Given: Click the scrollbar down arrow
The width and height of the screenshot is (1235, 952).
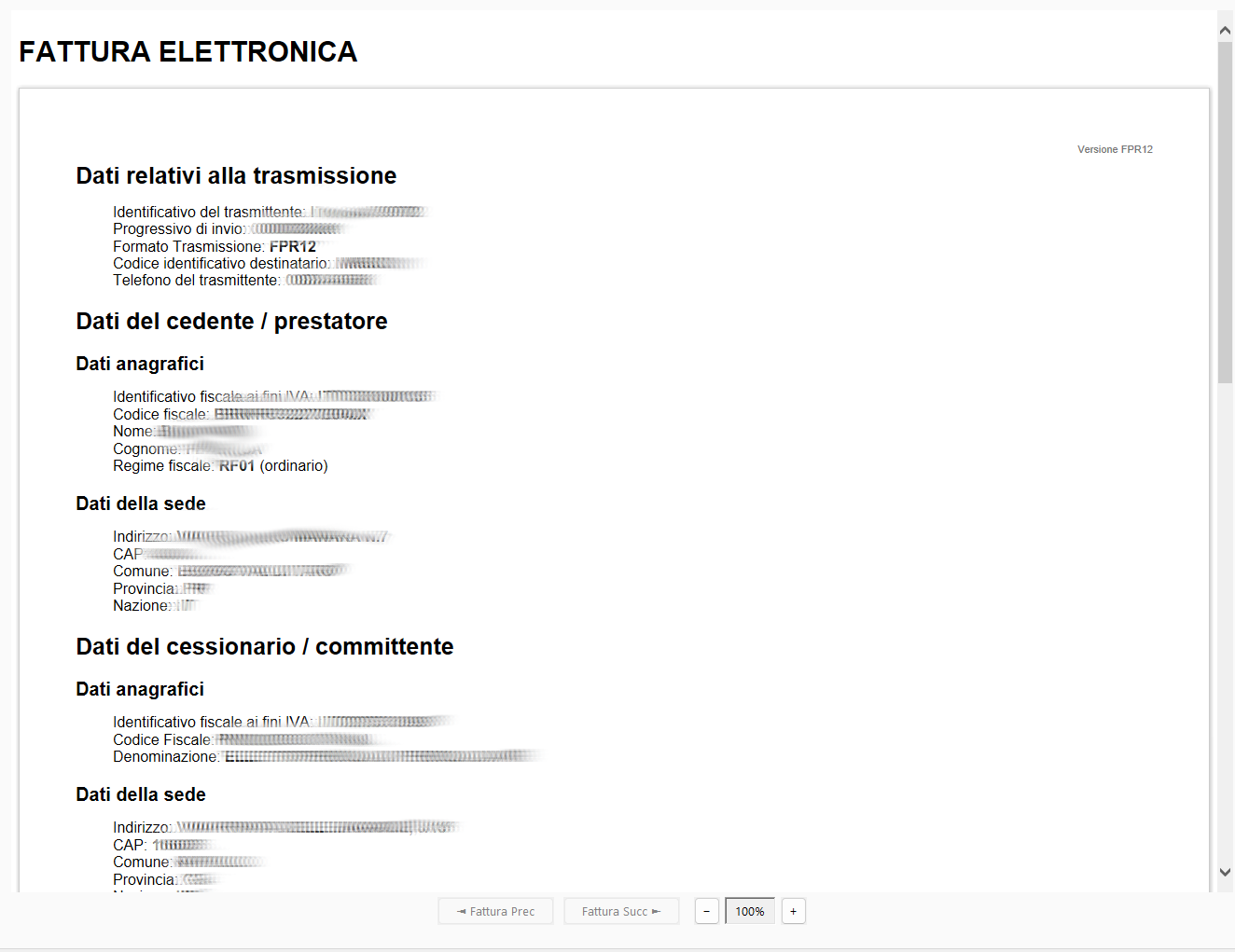Looking at the screenshot, I should pyautogui.click(x=1225, y=873).
